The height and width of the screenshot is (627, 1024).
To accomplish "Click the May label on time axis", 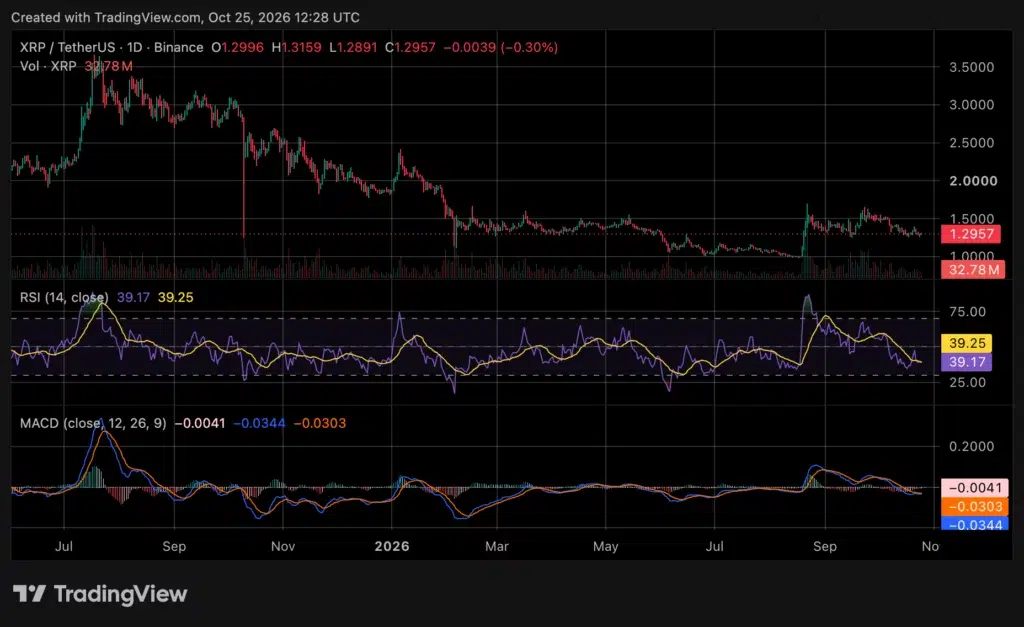I will click(x=605, y=546).
